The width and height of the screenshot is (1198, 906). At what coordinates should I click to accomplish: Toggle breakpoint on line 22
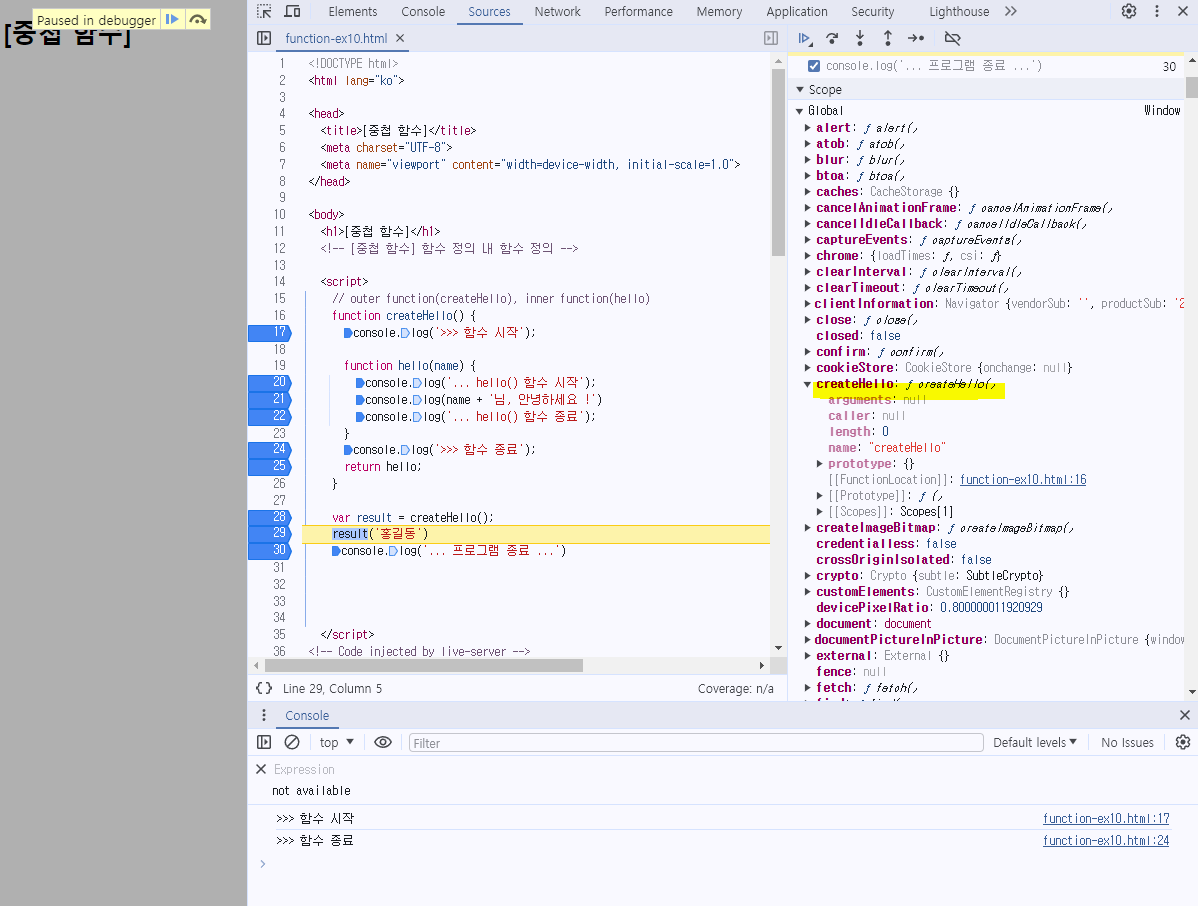point(270,416)
